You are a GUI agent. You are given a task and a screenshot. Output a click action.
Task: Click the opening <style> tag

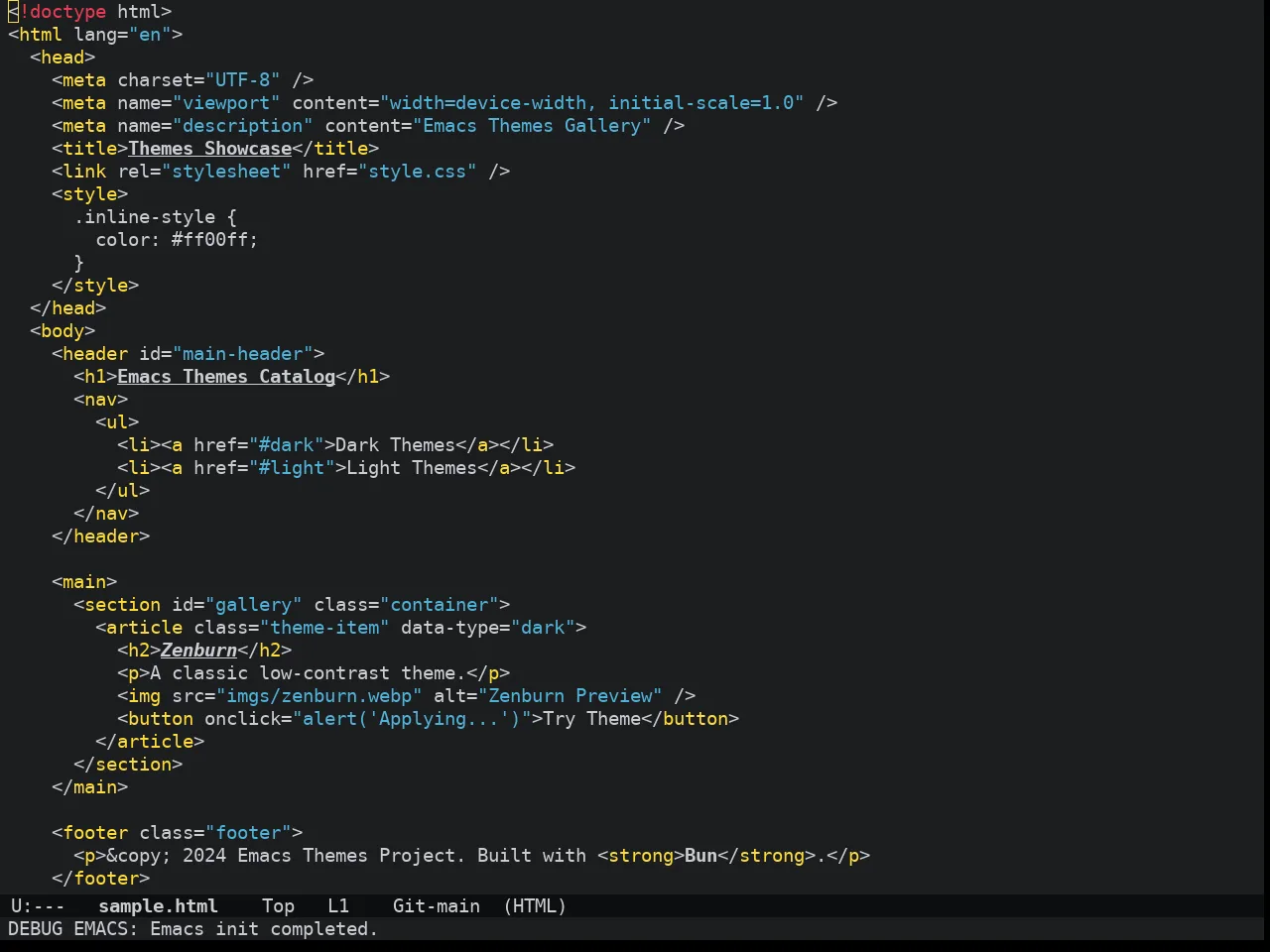tap(90, 194)
